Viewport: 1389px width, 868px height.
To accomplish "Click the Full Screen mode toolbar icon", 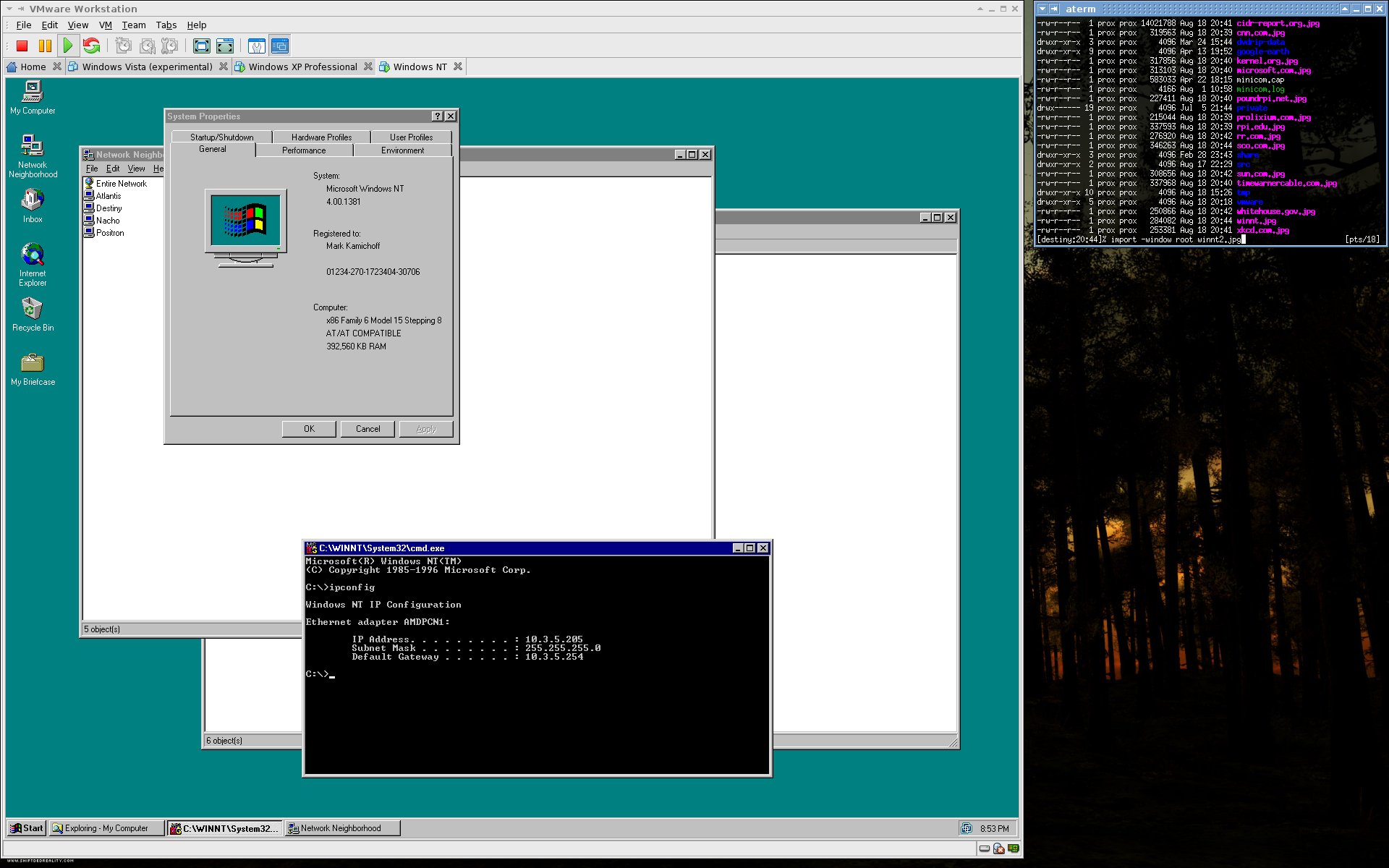I will click(202, 46).
